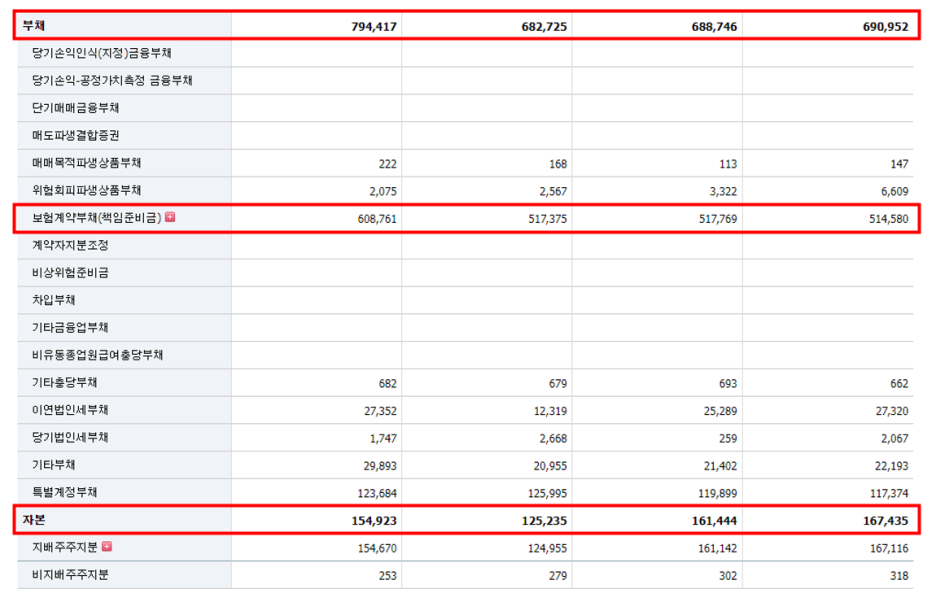
Task: Click the 662 value in 기타충당부채 row
Action: tap(899, 384)
